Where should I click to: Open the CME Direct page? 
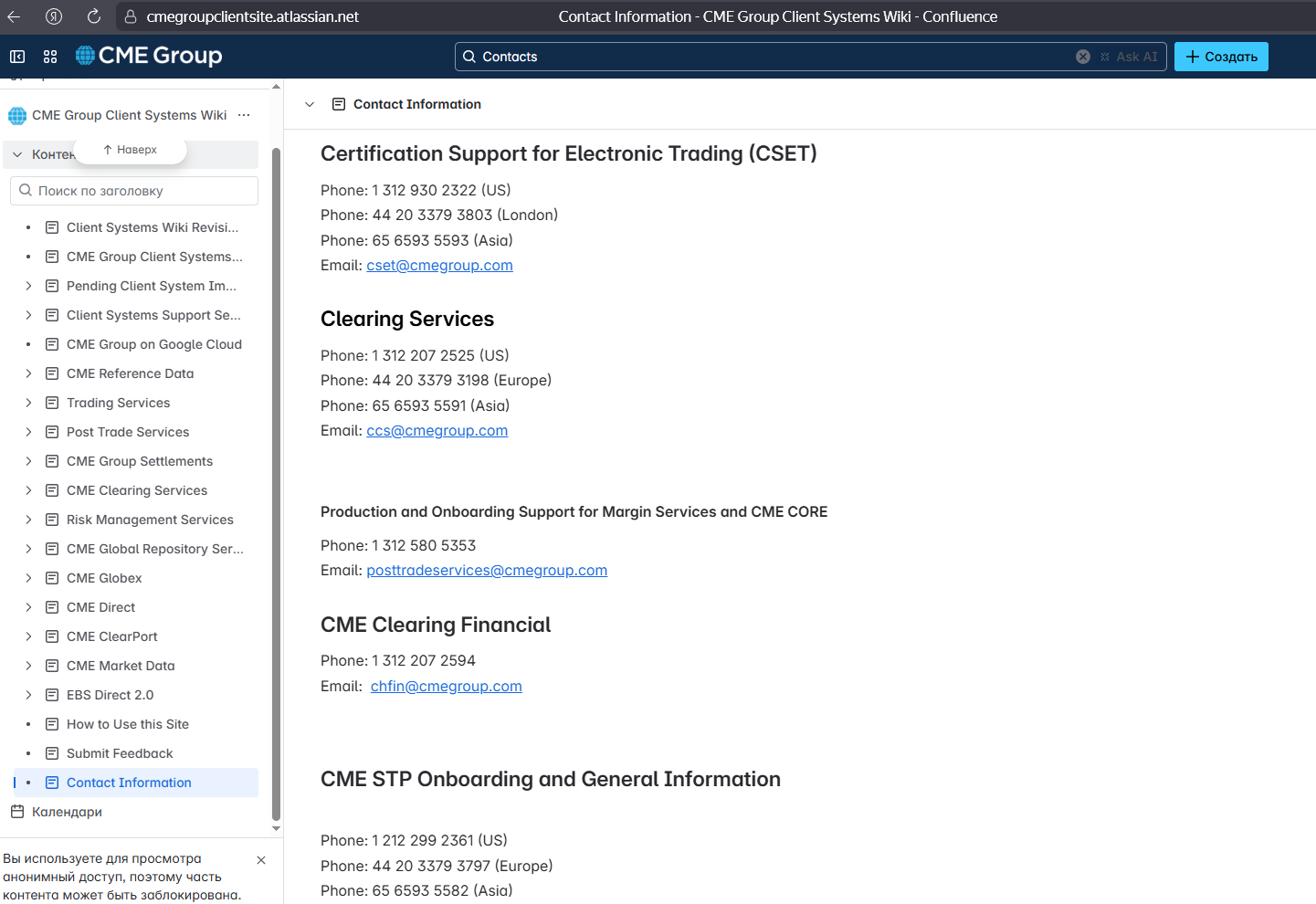100,607
